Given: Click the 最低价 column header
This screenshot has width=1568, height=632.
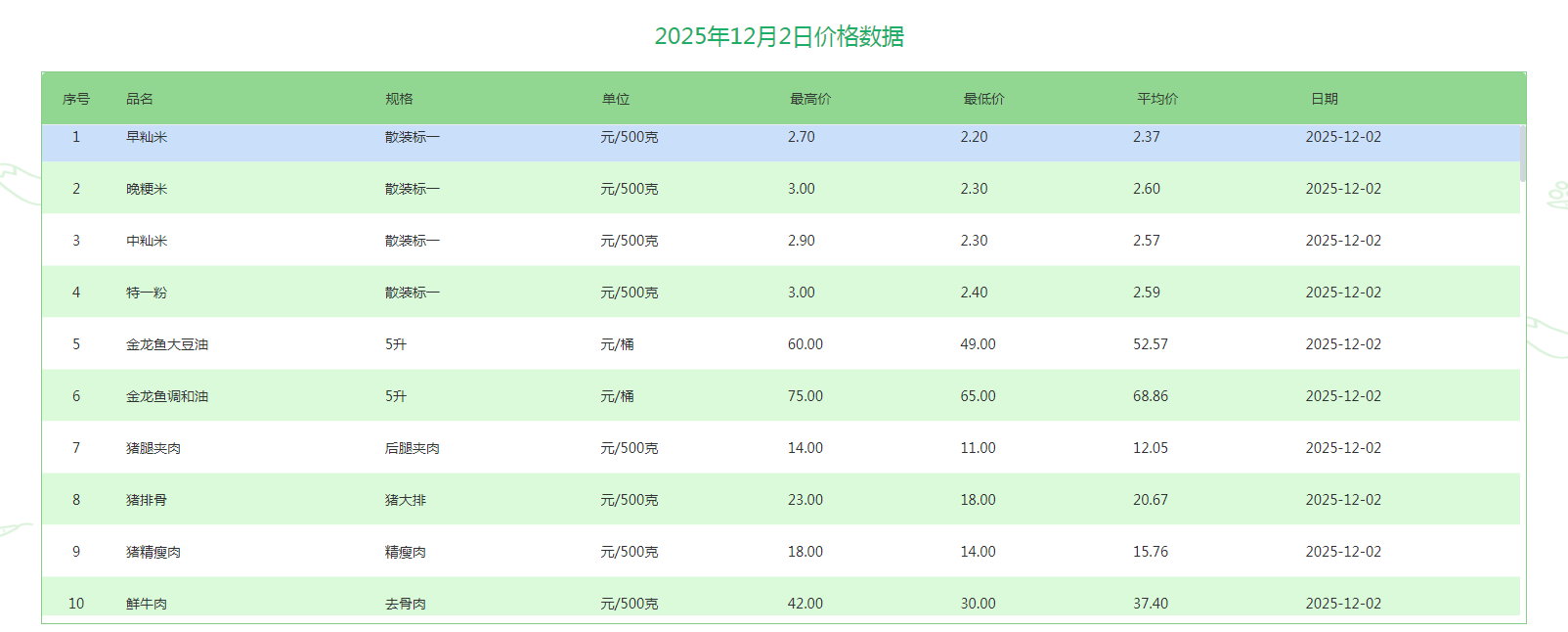Looking at the screenshot, I should point(983,99).
